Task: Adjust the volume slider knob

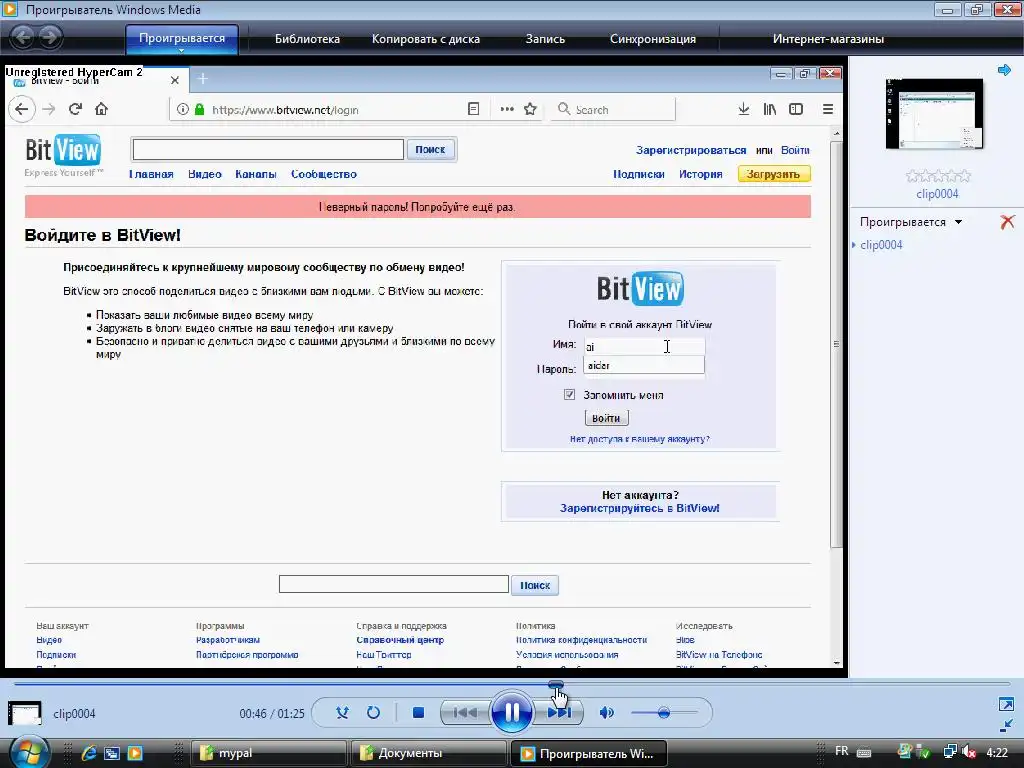Action: [664, 712]
